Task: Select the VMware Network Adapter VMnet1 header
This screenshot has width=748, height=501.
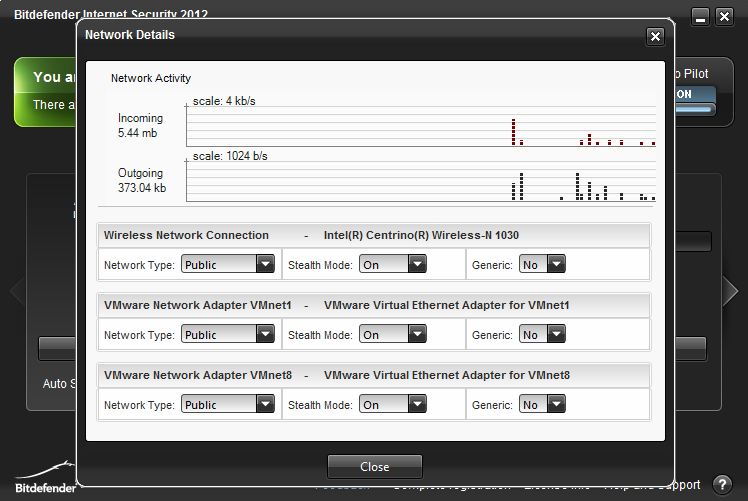Action: (374, 305)
